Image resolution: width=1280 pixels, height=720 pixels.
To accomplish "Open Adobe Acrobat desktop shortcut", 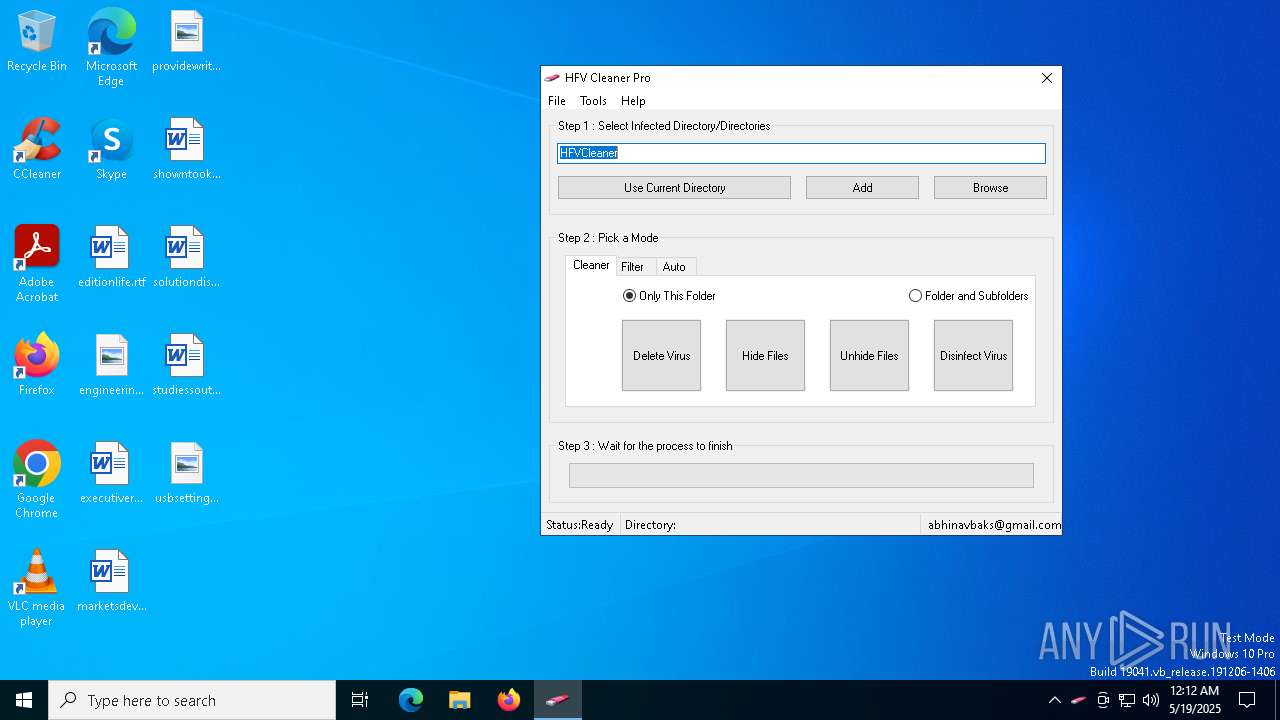I will (x=37, y=263).
